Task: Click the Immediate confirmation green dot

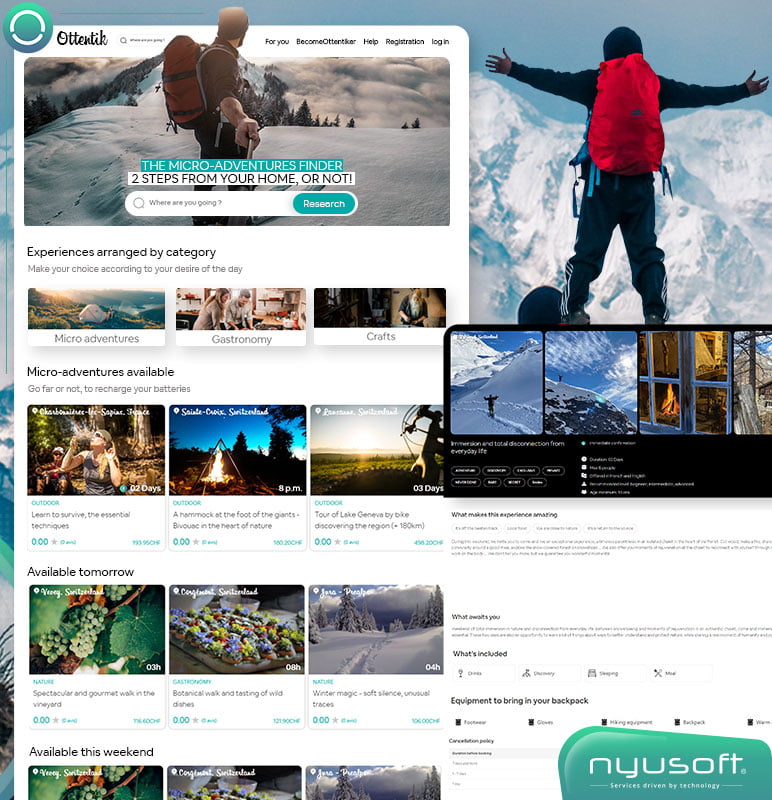Action: tap(584, 443)
